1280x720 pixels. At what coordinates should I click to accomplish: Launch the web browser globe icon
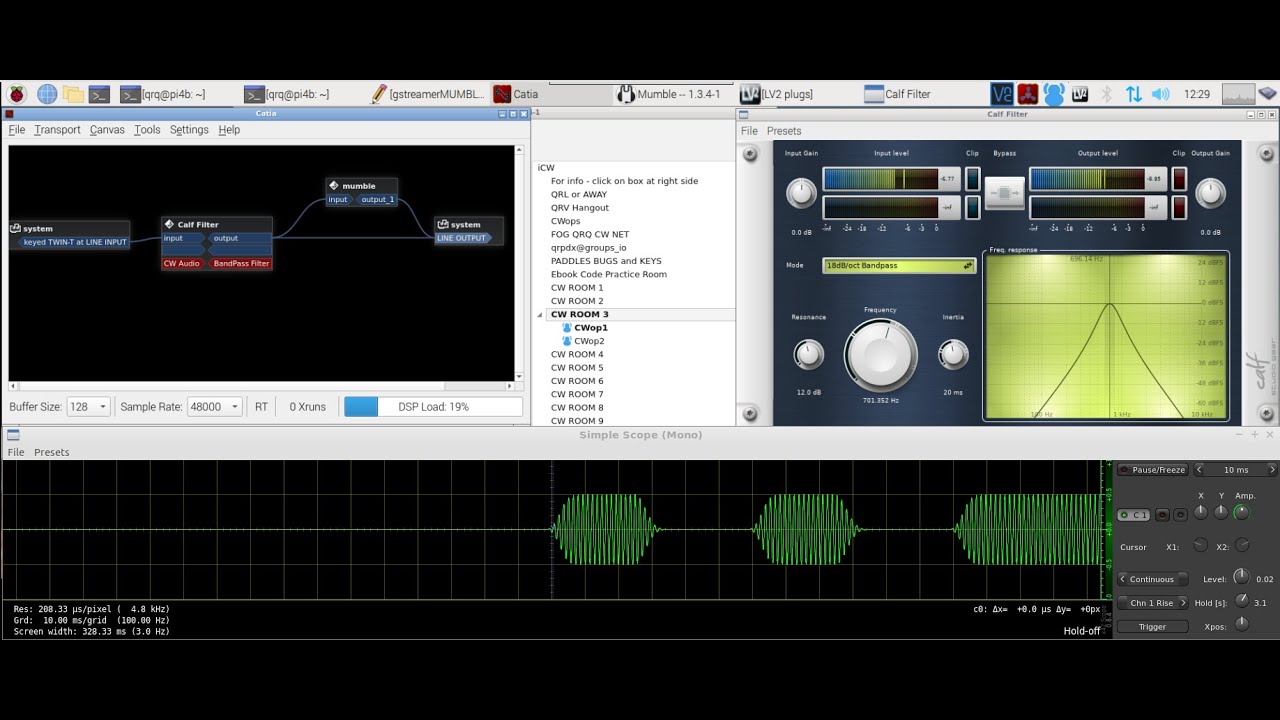click(47, 94)
